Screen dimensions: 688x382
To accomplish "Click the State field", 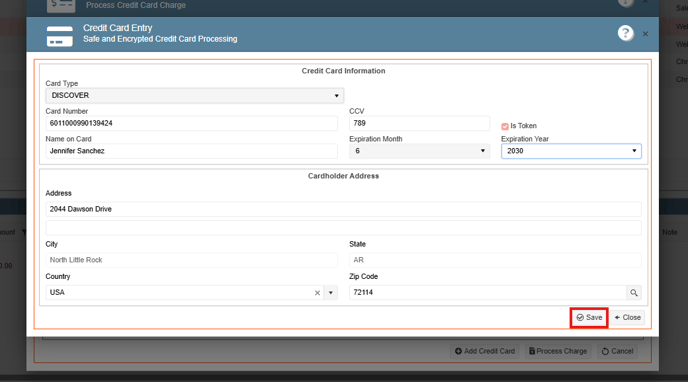I will (x=495, y=260).
